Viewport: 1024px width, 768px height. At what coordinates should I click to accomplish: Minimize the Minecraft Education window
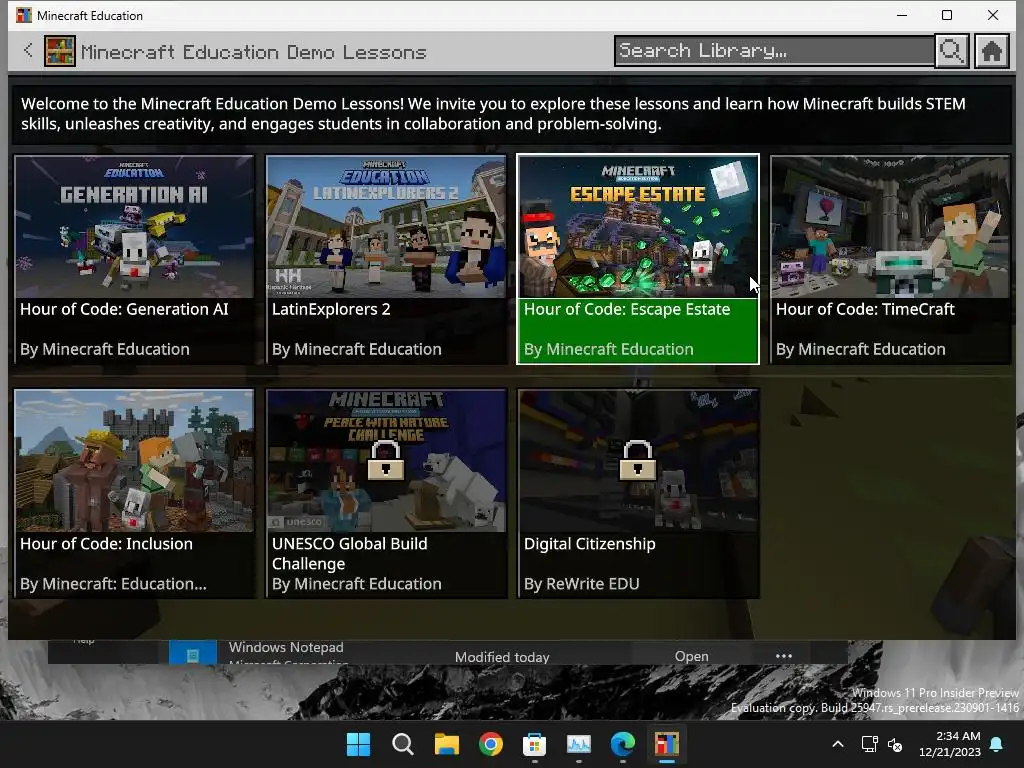point(902,15)
